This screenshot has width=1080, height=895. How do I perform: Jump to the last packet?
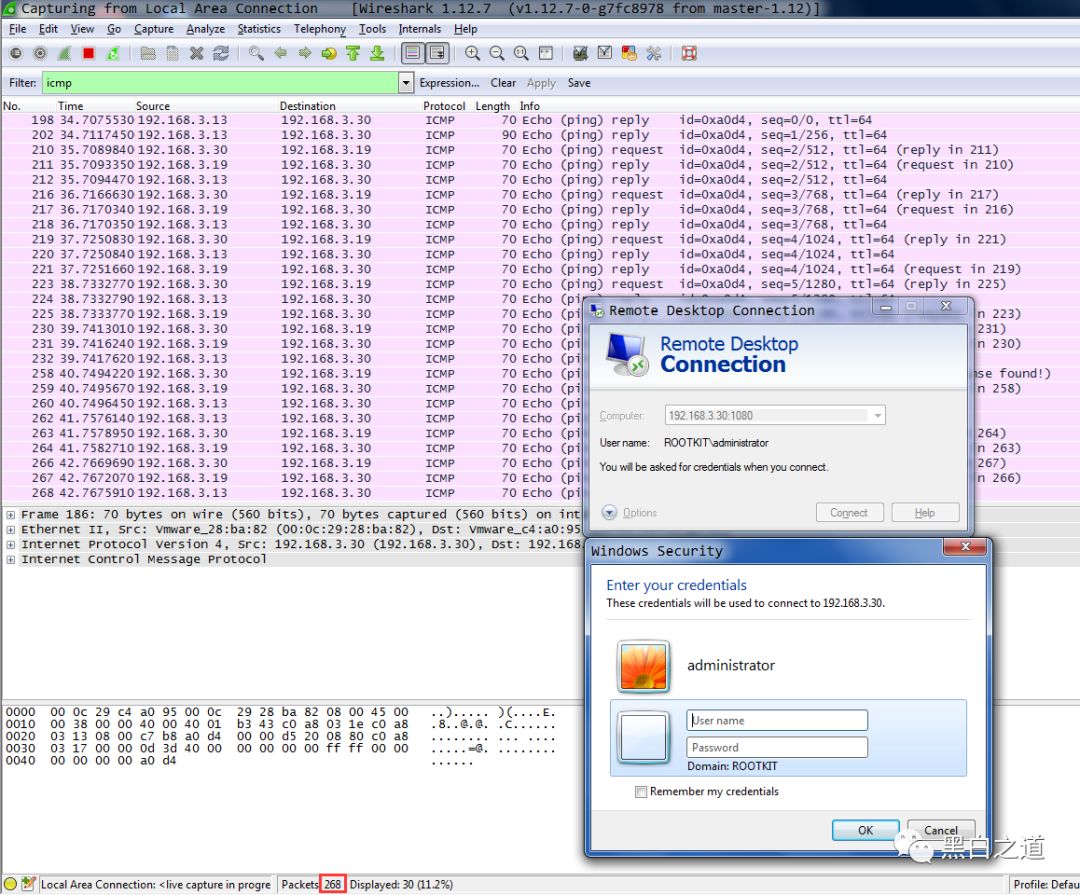[x=376, y=54]
